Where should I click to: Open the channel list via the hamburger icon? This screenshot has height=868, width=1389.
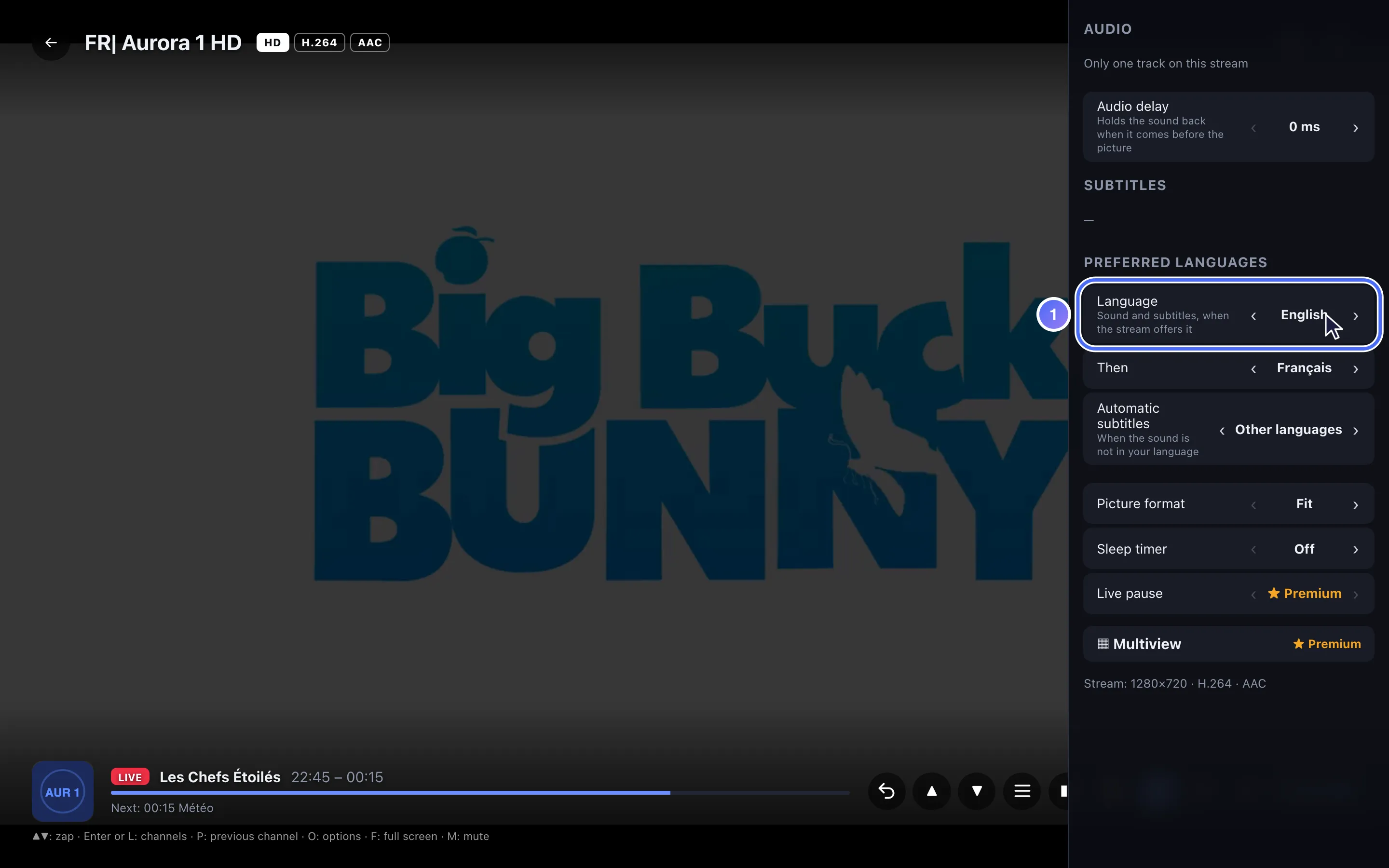click(1021, 791)
